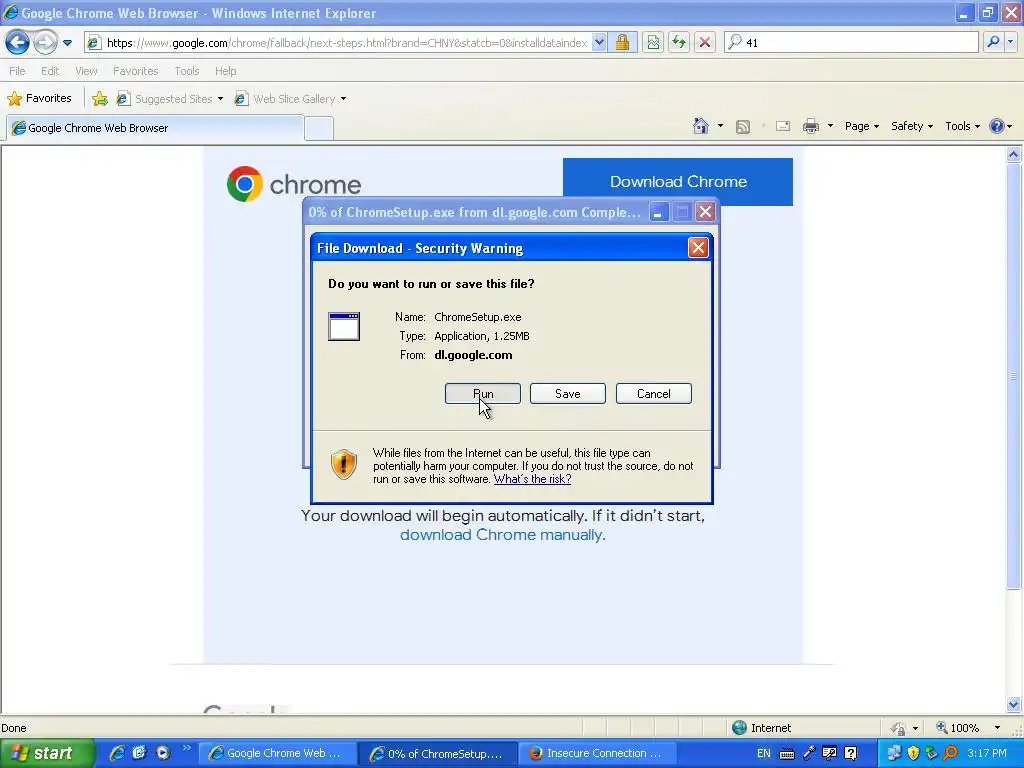Image resolution: width=1024 pixels, height=768 pixels.
Task: Click the Add to Favorites Bar star icon
Action: 100,99
